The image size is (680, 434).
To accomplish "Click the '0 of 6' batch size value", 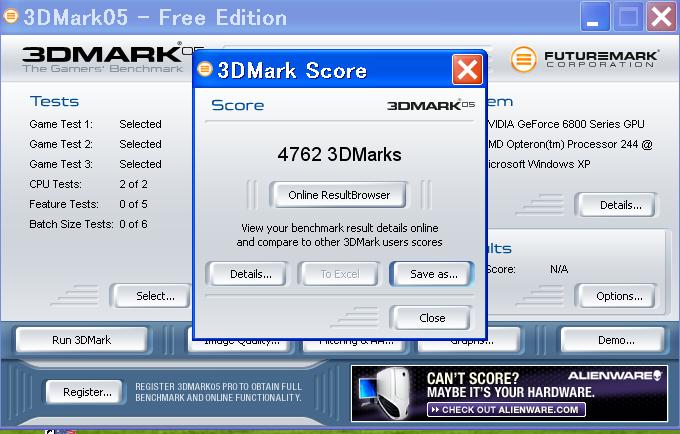I will point(134,224).
